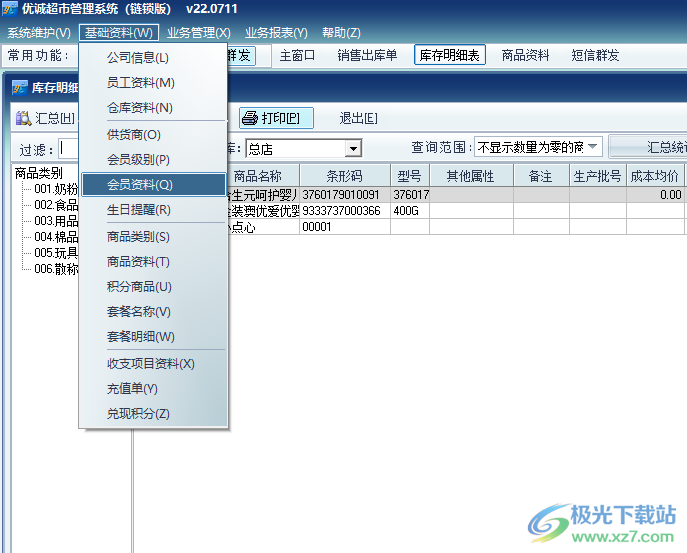Click the 退出[E] button
The image size is (687, 553).
358,118
